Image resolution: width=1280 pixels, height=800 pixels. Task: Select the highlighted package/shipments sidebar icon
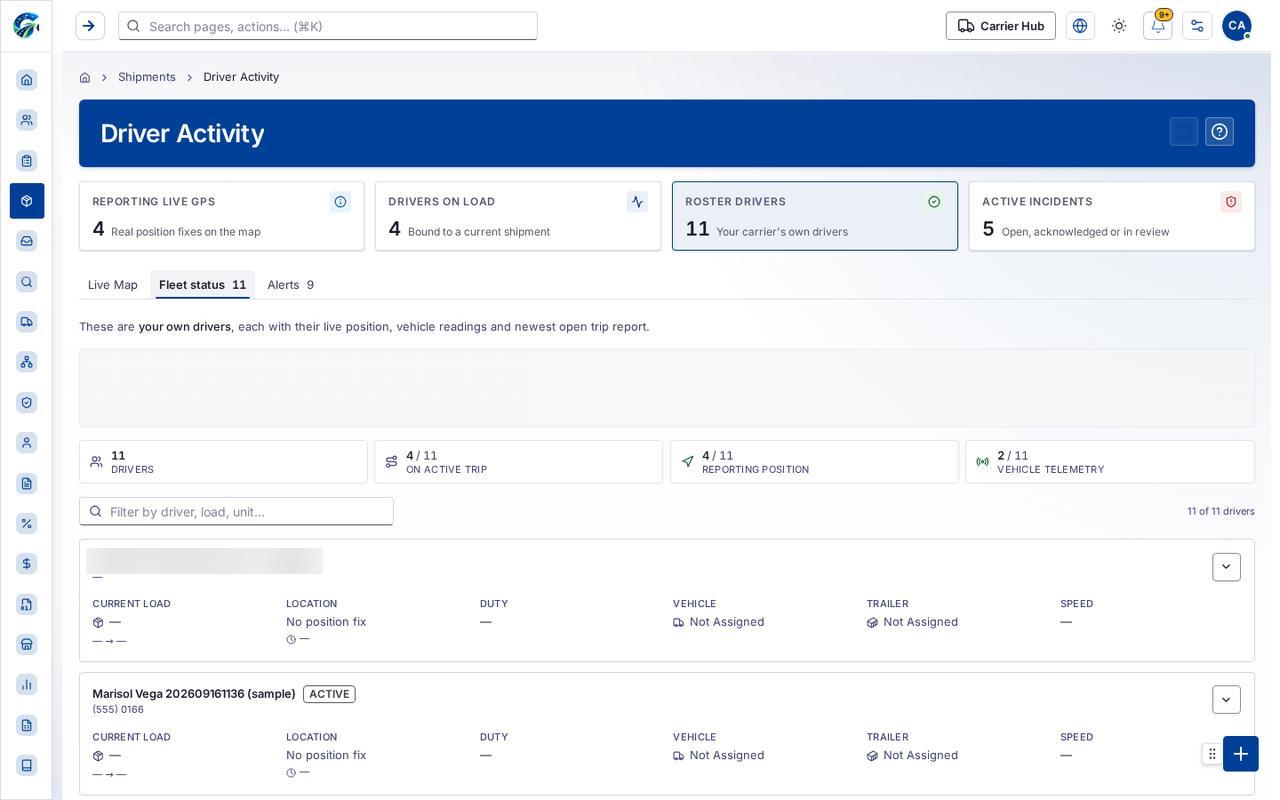click(27, 201)
